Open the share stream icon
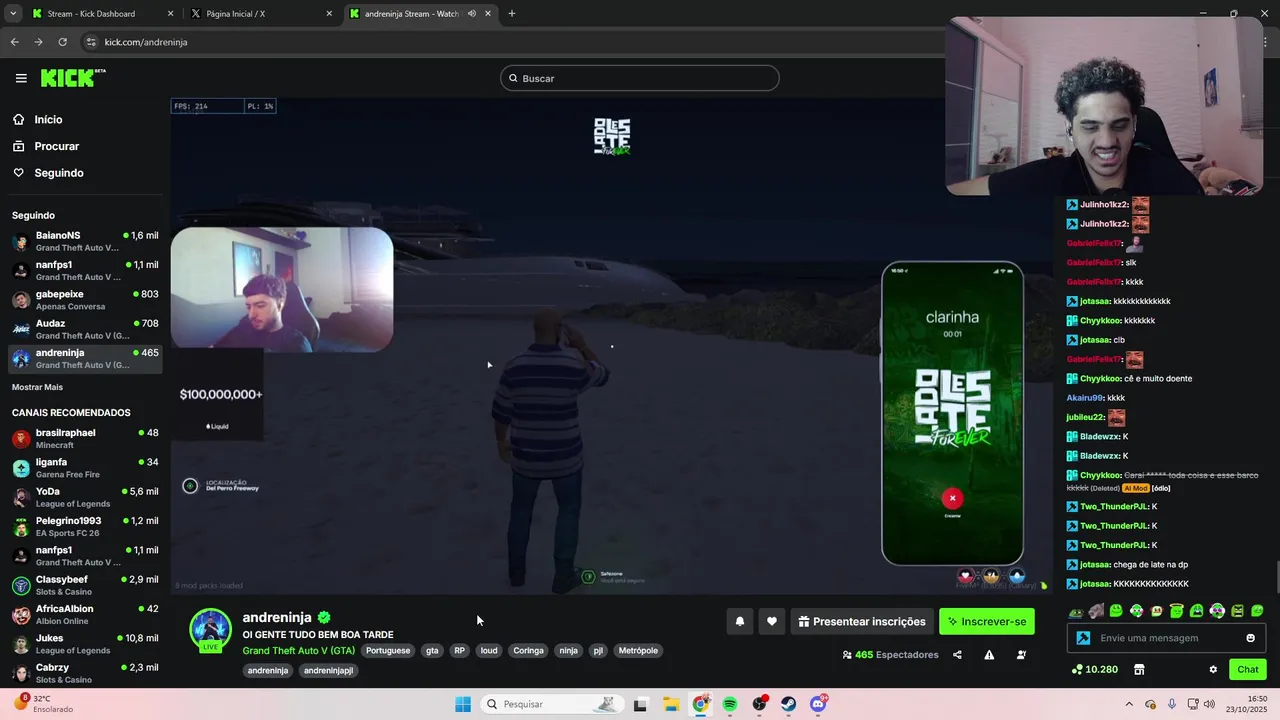This screenshot has width=1280, height=720. [x=957, y=655]
